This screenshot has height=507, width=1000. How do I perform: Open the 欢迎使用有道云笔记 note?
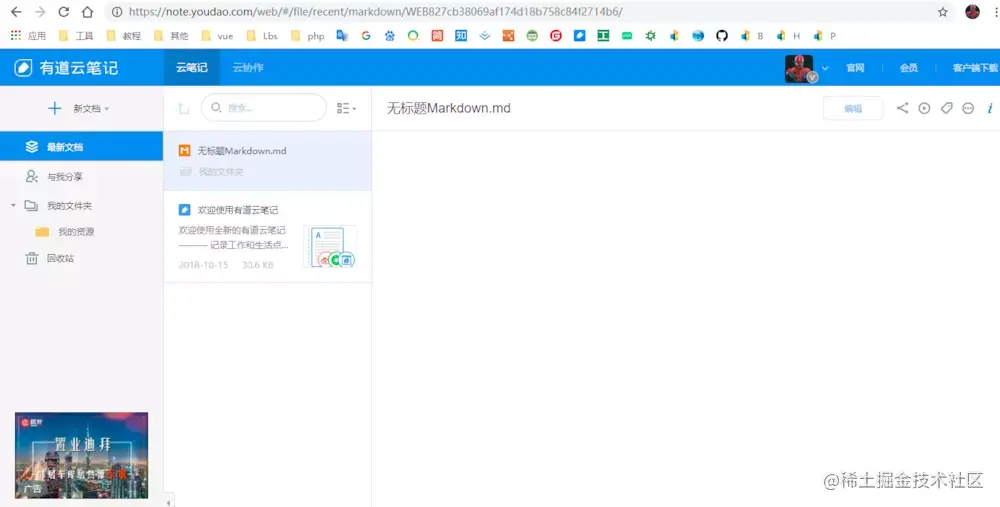(267, 236)
